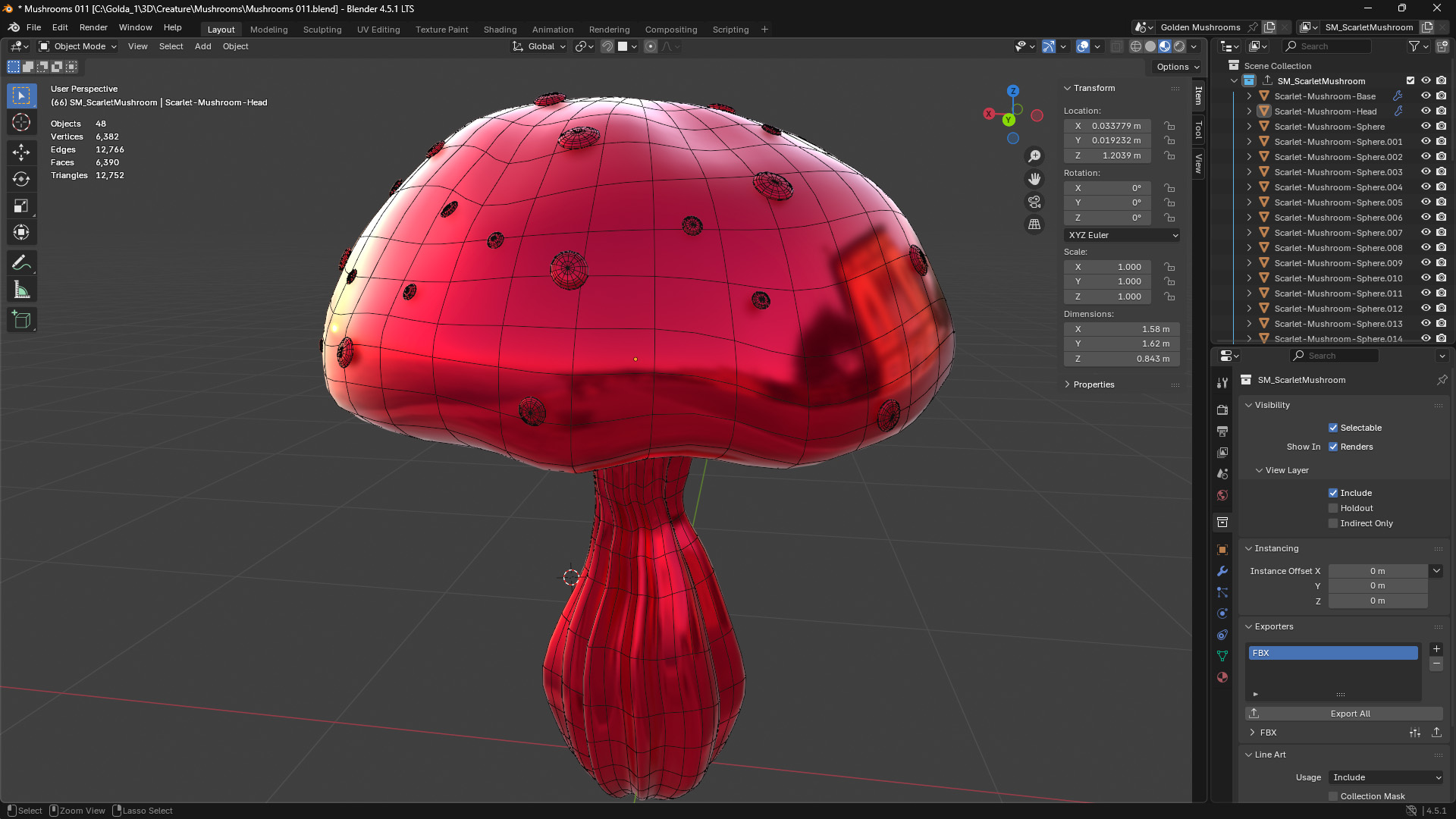Select the Measure tool
The image size is (1456, 819).
21,289
